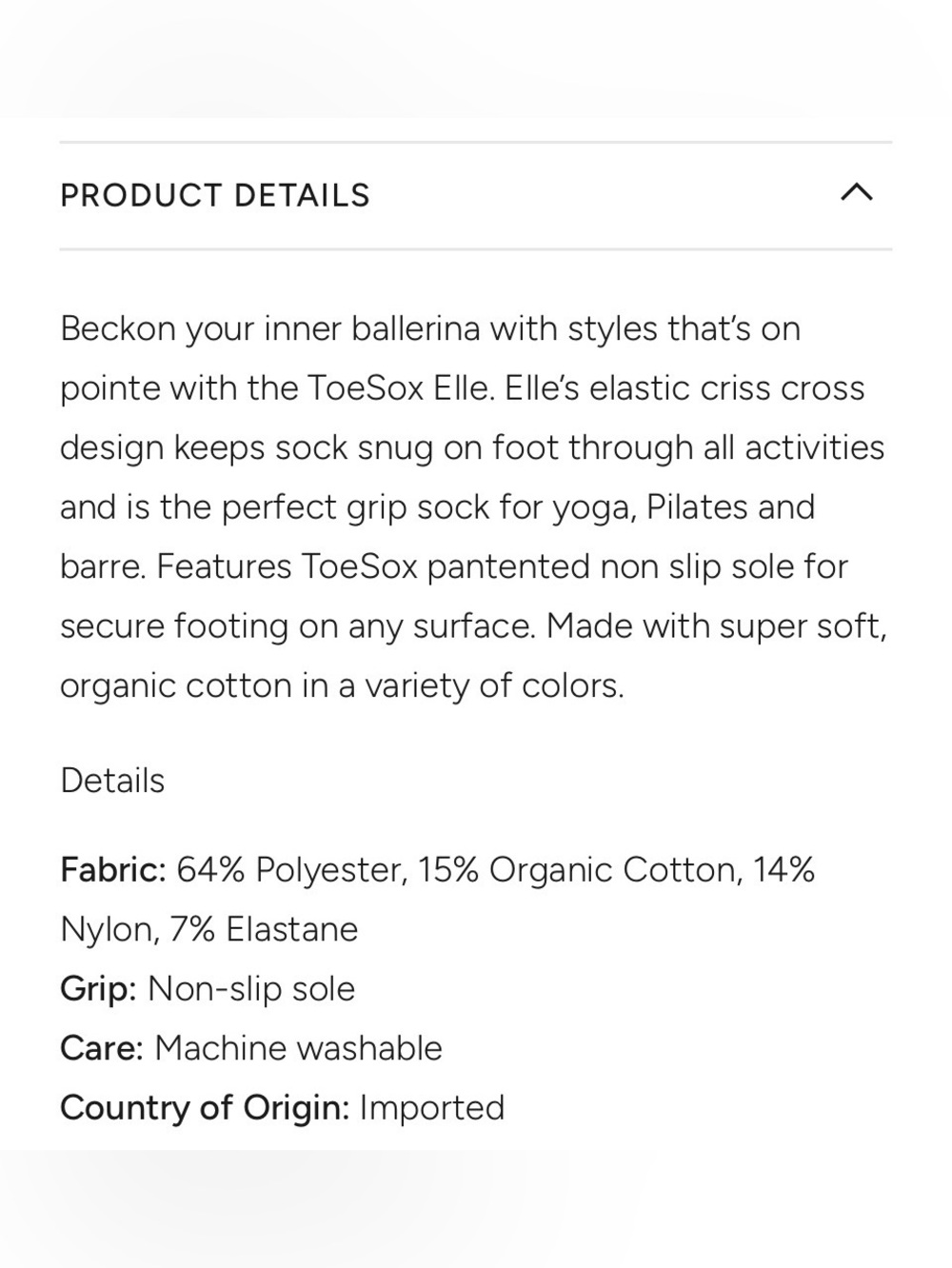Click the bold Grip: label

pos(99,989)
